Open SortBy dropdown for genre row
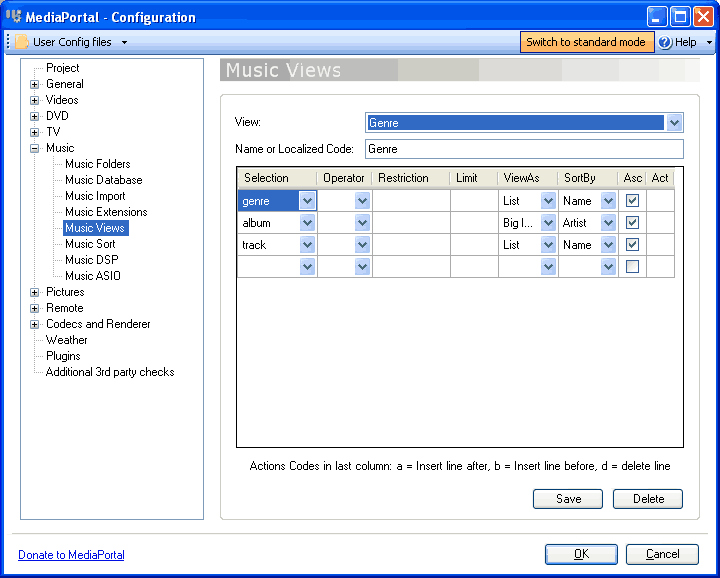Viewport: 720px width, 578px height. [608, 201]
